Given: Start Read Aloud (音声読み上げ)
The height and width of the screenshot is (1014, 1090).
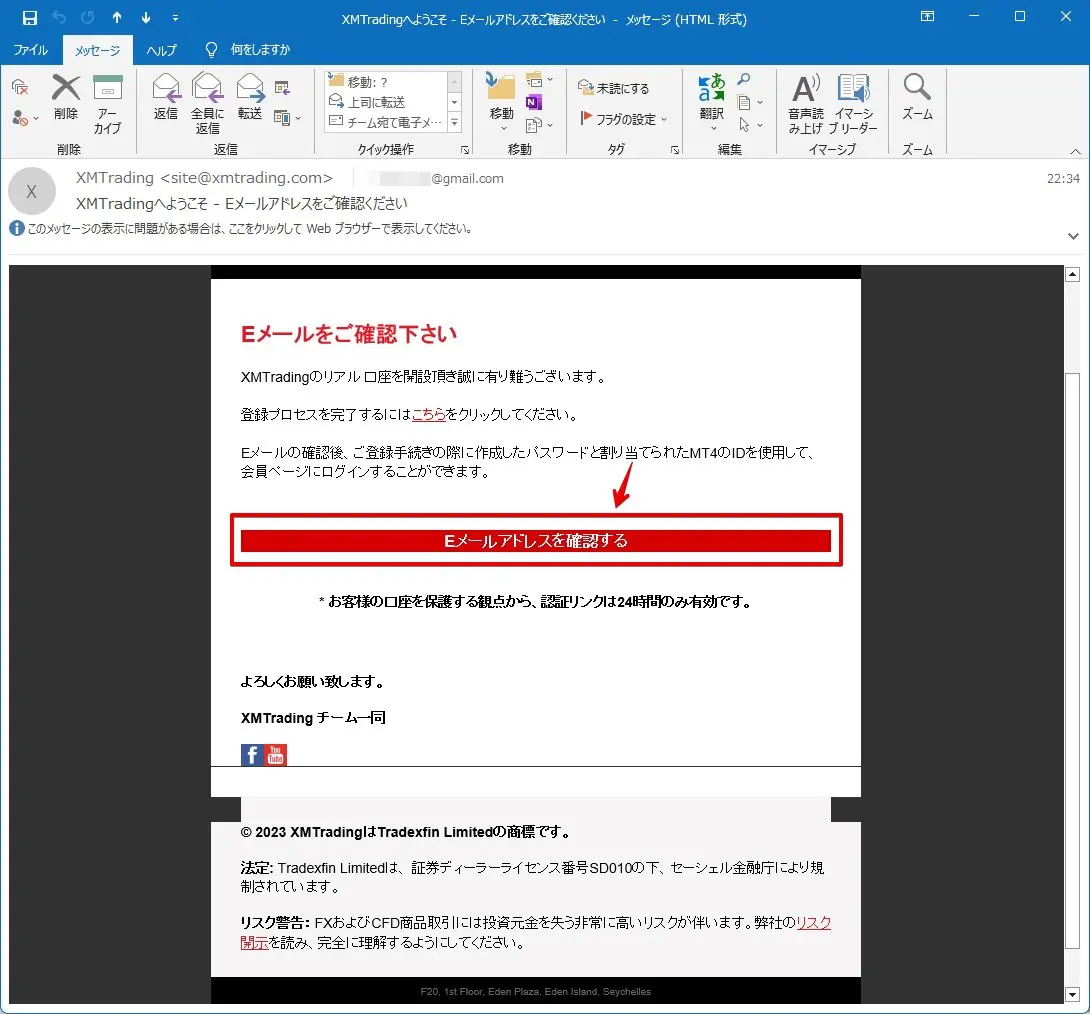Looking at the screenshot, I should 805,103.
